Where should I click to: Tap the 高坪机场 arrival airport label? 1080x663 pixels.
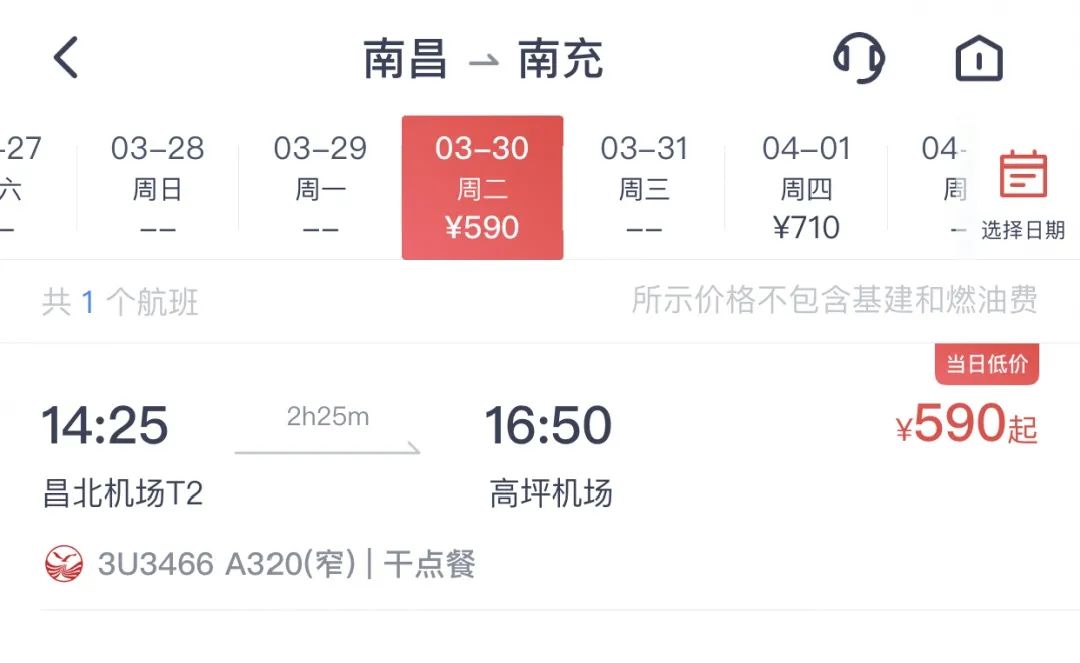pyautogui.click(x=551, y=494)
